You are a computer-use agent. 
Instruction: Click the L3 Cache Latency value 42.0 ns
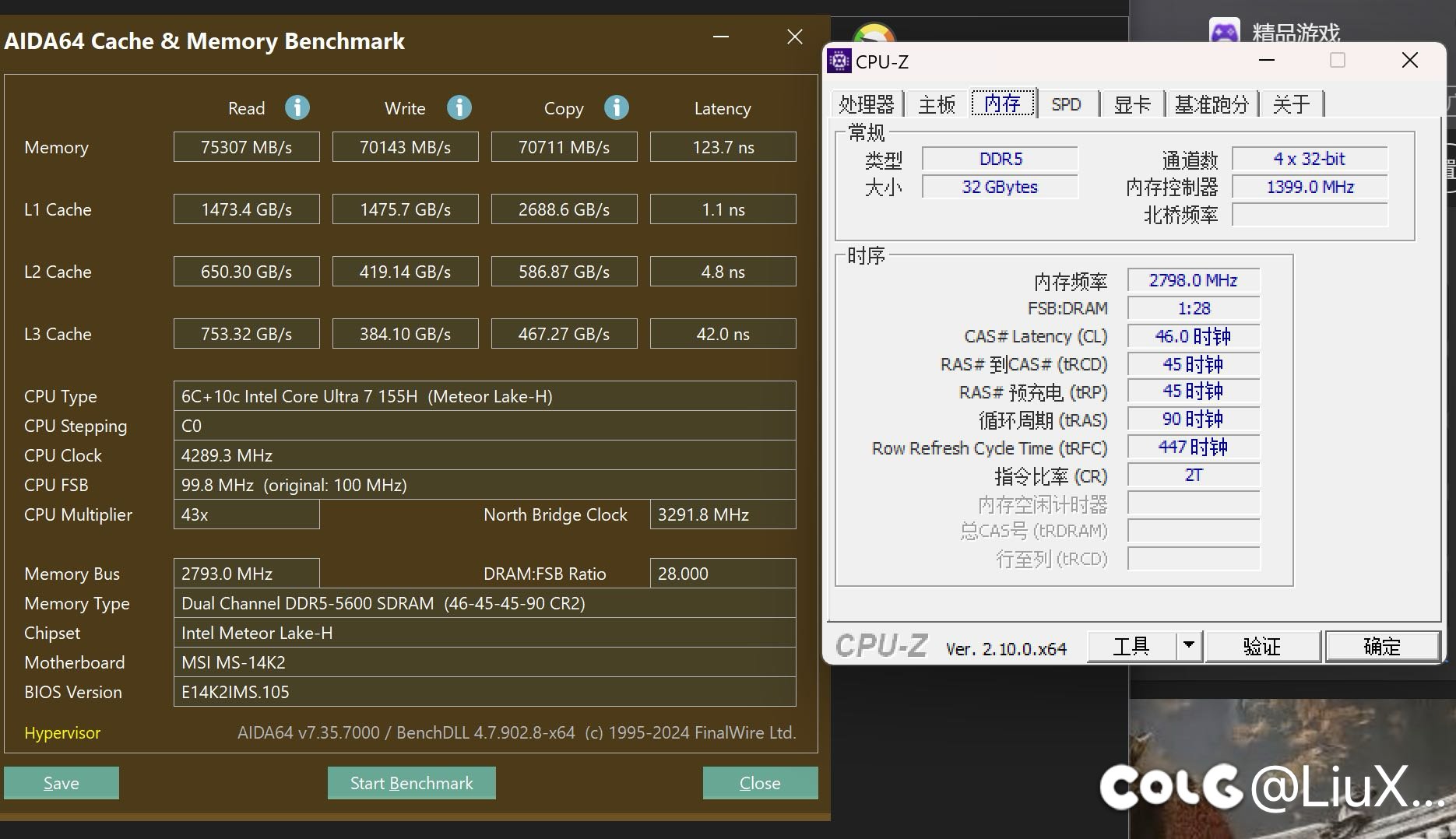723,334
